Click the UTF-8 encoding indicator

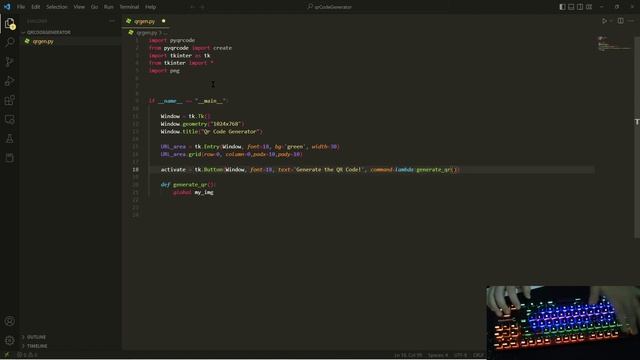[x=460, y=355]
